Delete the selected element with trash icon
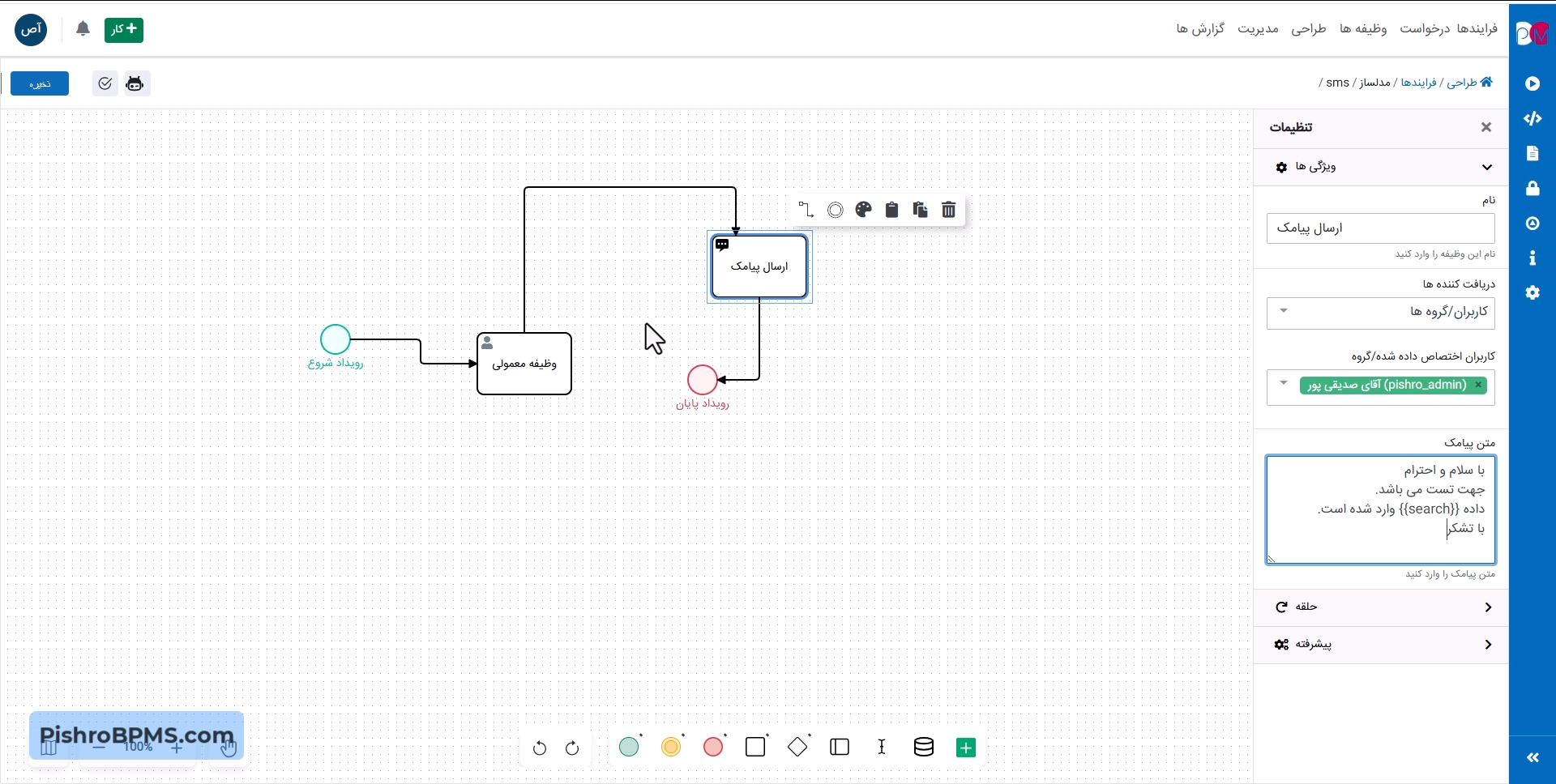The height and width of the screenshot is (784, 1556). coord(948,211)
